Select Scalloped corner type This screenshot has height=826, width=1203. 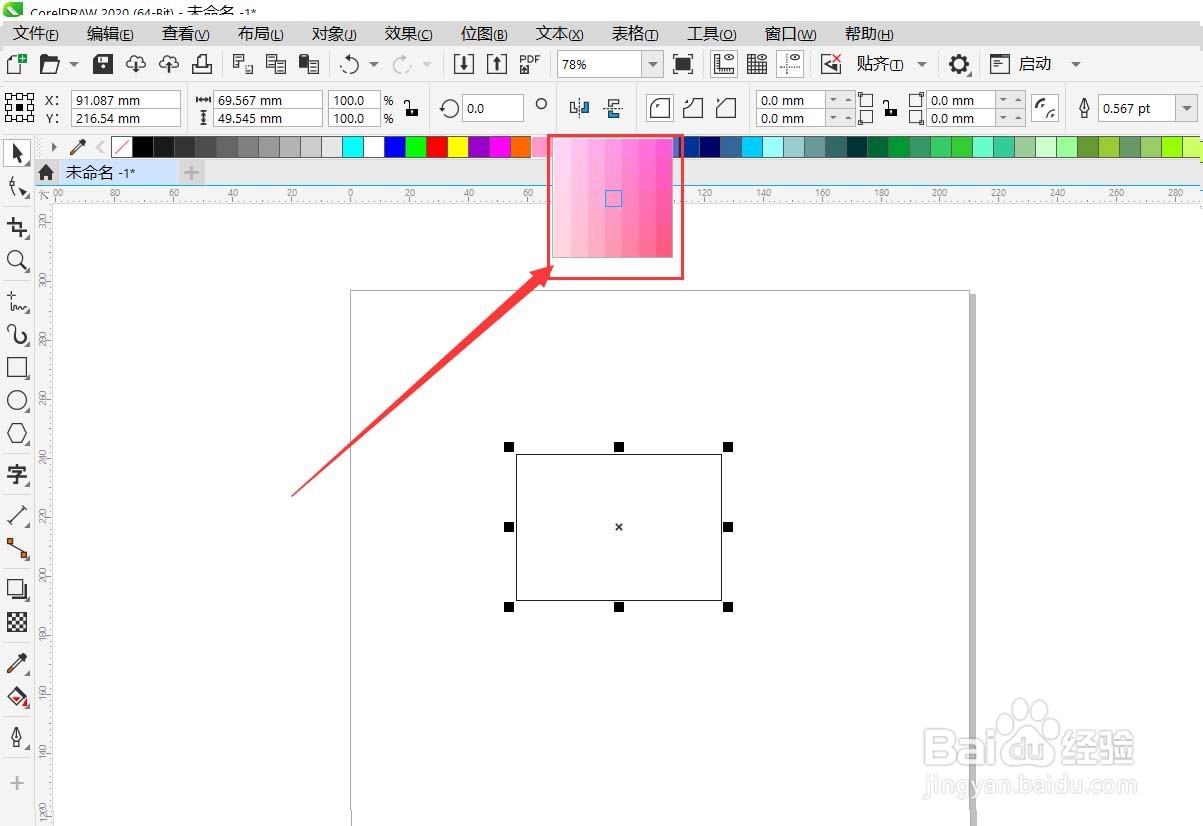pyautogui.click(x=693, y=108)
